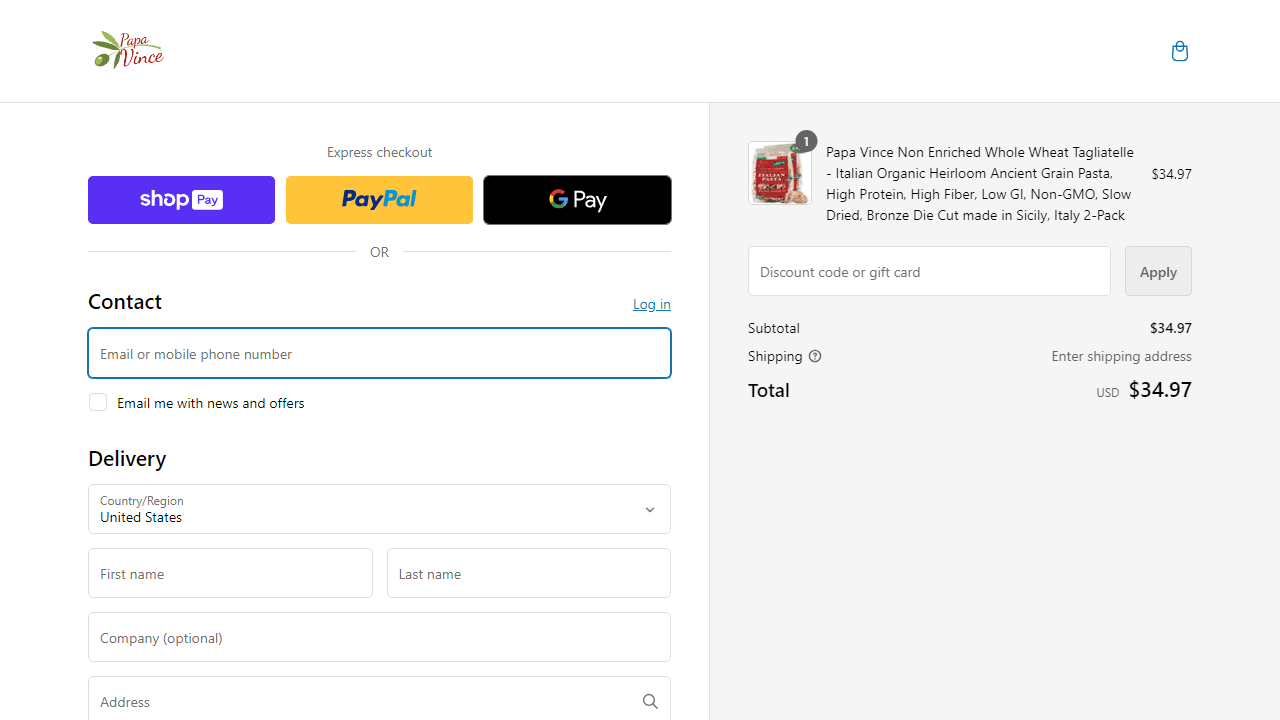Screen dimensions: 1280x720
Task: Click the Last name field
Action: tap(529, 573)
